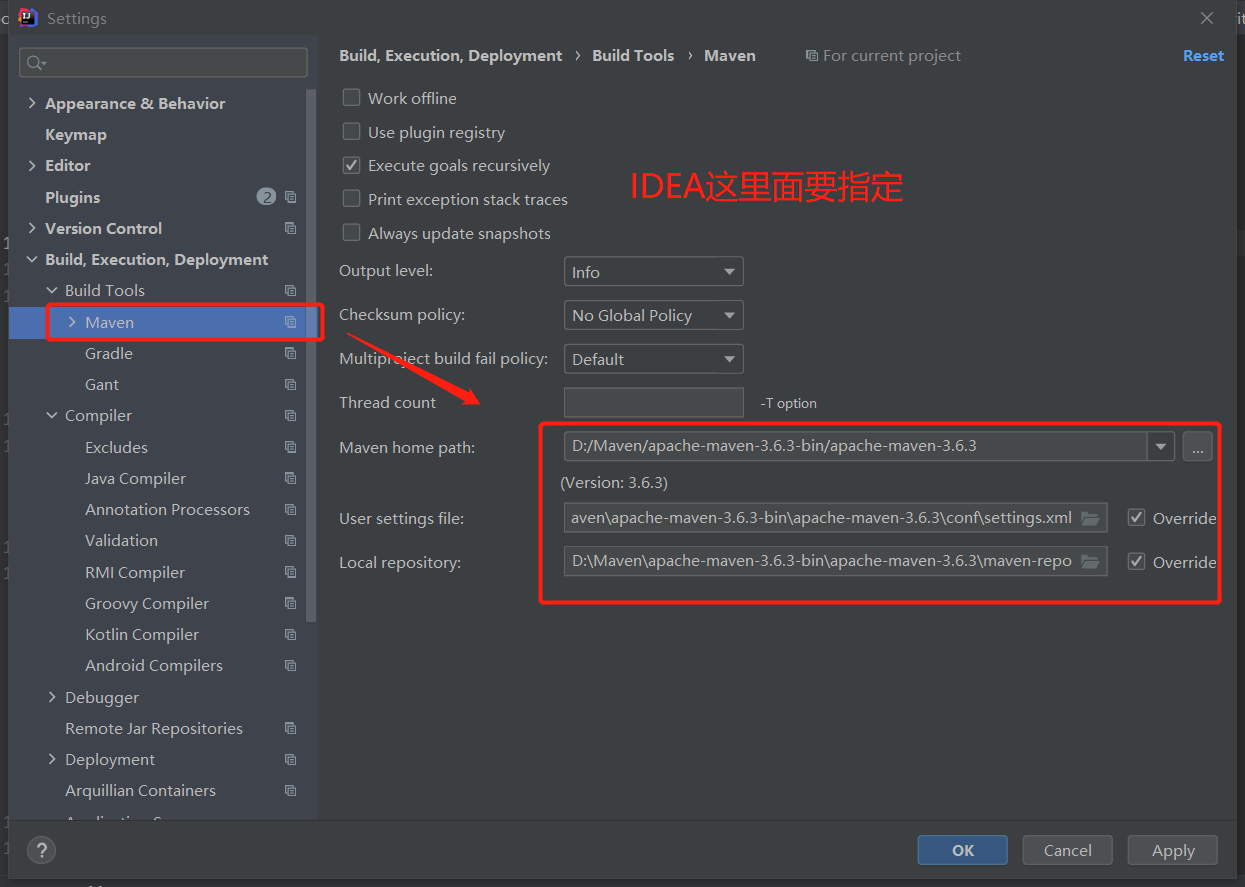1245x887 pixels.
Task: Click the Reset link
Action: pos(1203,56)
